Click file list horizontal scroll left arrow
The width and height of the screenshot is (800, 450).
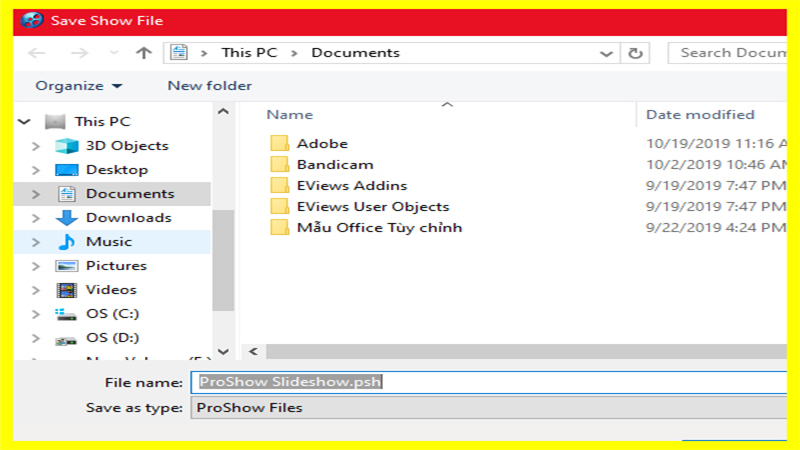point(253,351)
